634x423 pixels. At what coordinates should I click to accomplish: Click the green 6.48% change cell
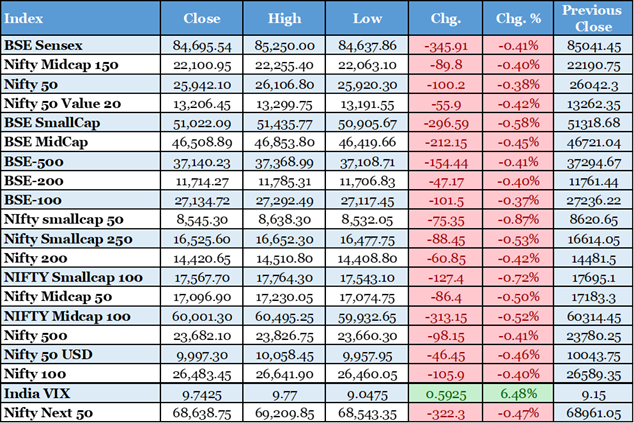click(x=517, y=393)
